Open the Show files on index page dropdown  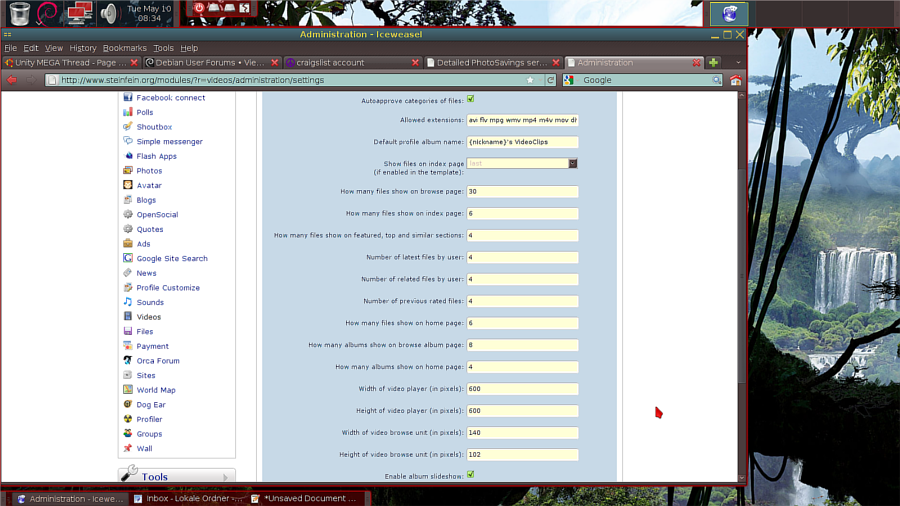click(x=573, y=163)
